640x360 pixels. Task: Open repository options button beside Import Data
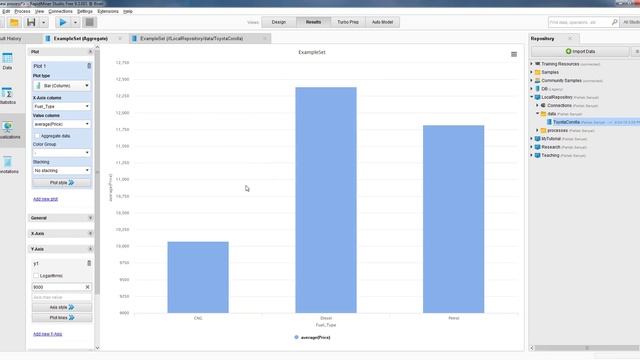click(x=636, y=51)
